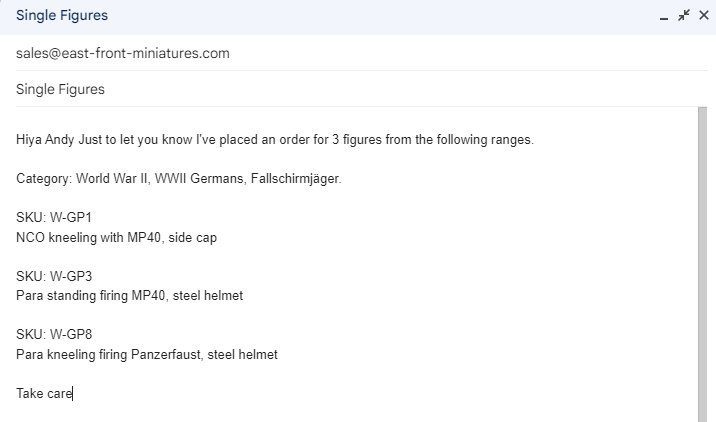Click the SKU: W-GP1 line
Viewport: 716px width, 422px height.
click(x=54, y=218)
